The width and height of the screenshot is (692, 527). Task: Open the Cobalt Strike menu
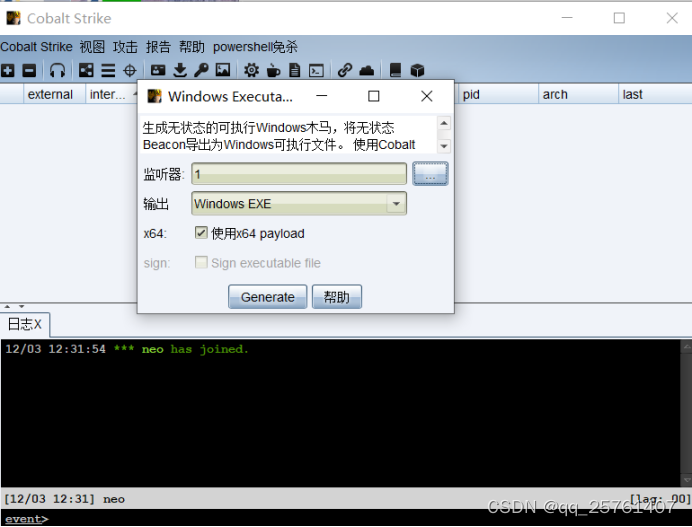tap(36, 47)
